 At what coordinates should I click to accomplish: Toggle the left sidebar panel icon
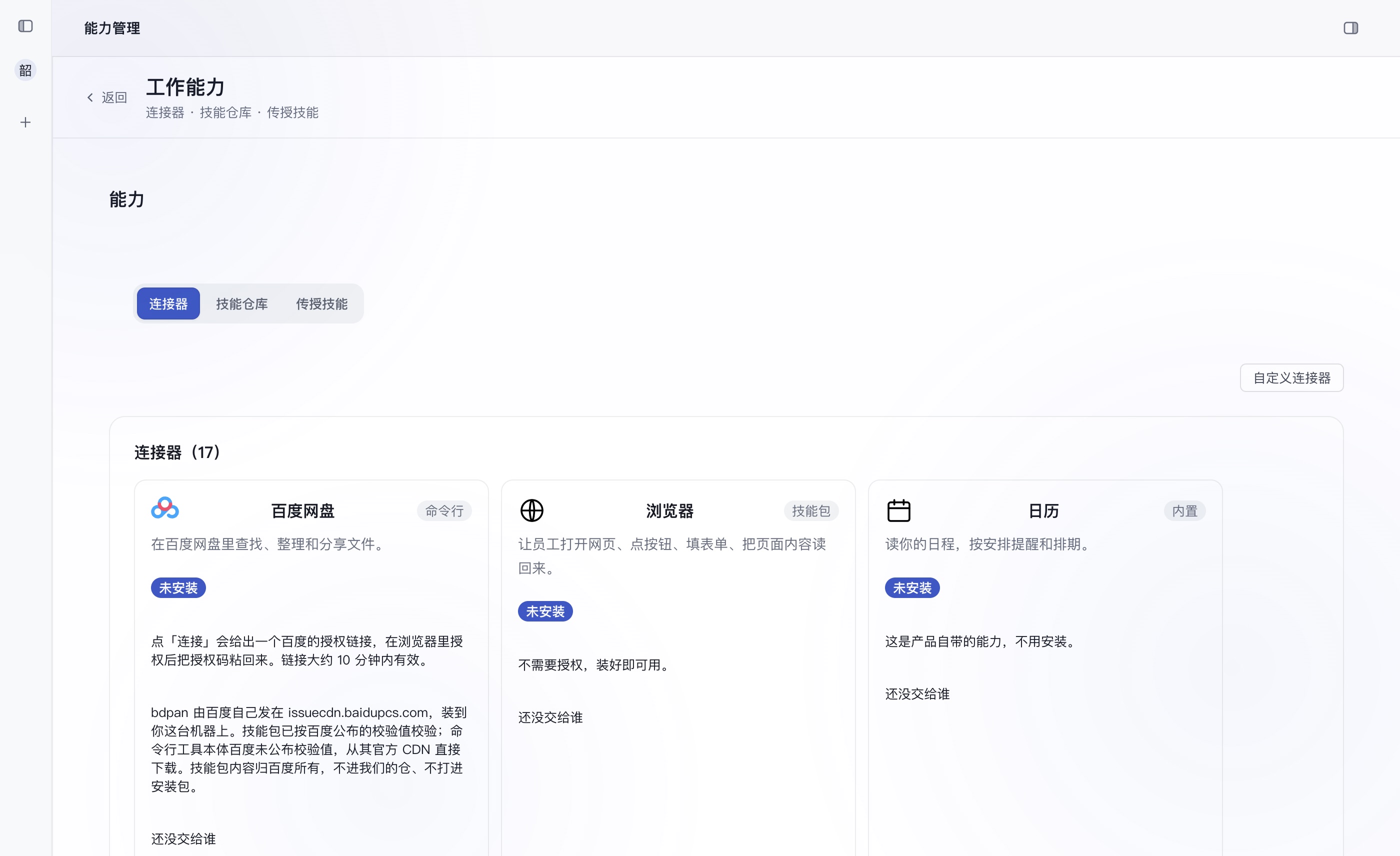point(25,26)
